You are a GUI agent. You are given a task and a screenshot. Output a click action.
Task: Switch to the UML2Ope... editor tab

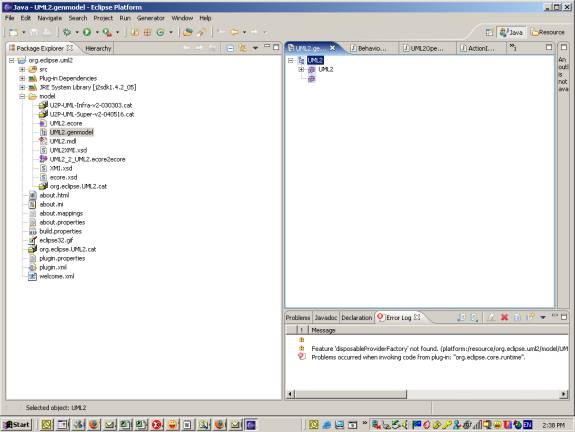[426, 48]
